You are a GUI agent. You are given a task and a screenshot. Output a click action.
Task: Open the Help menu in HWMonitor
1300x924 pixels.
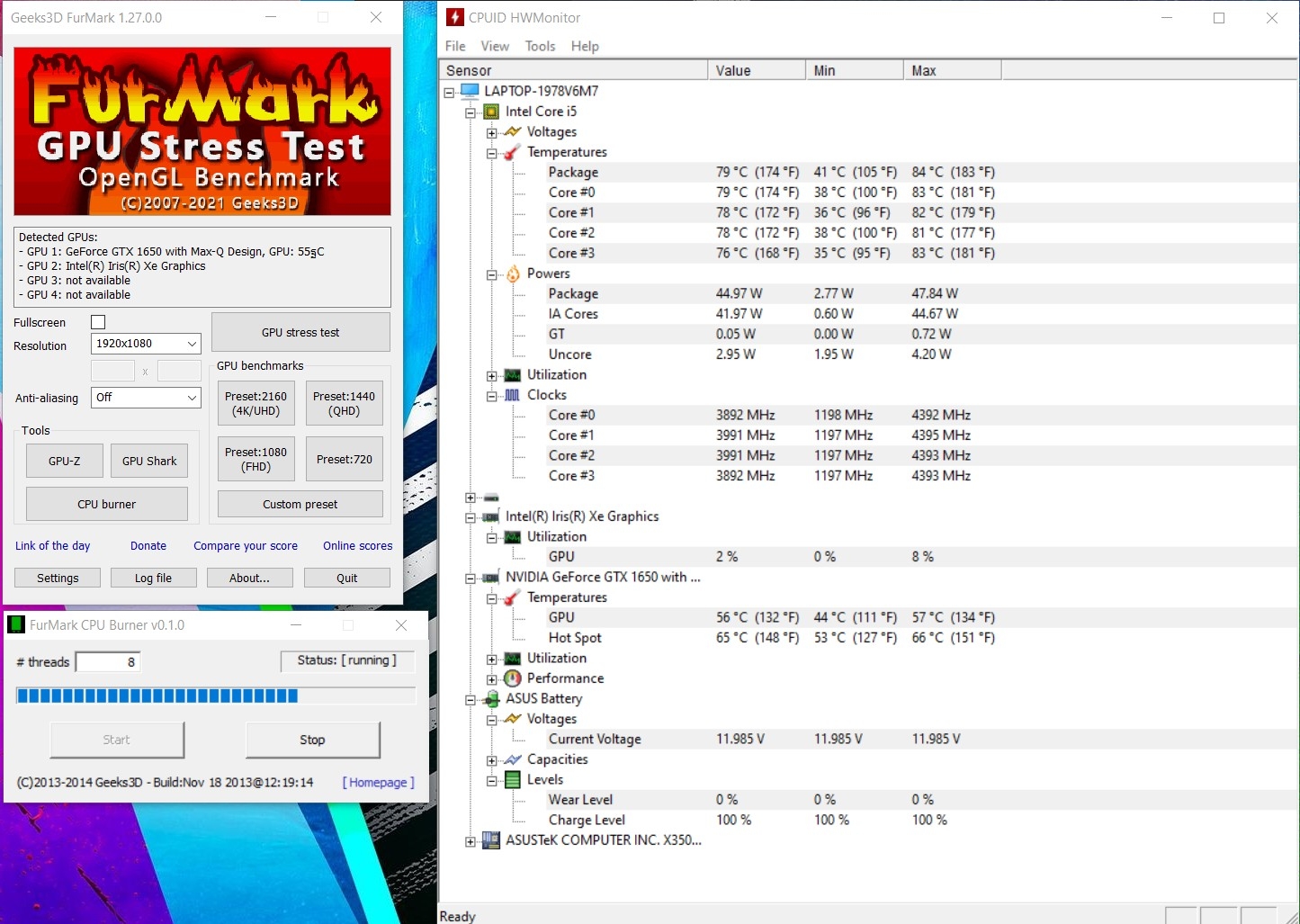point(585,46)
